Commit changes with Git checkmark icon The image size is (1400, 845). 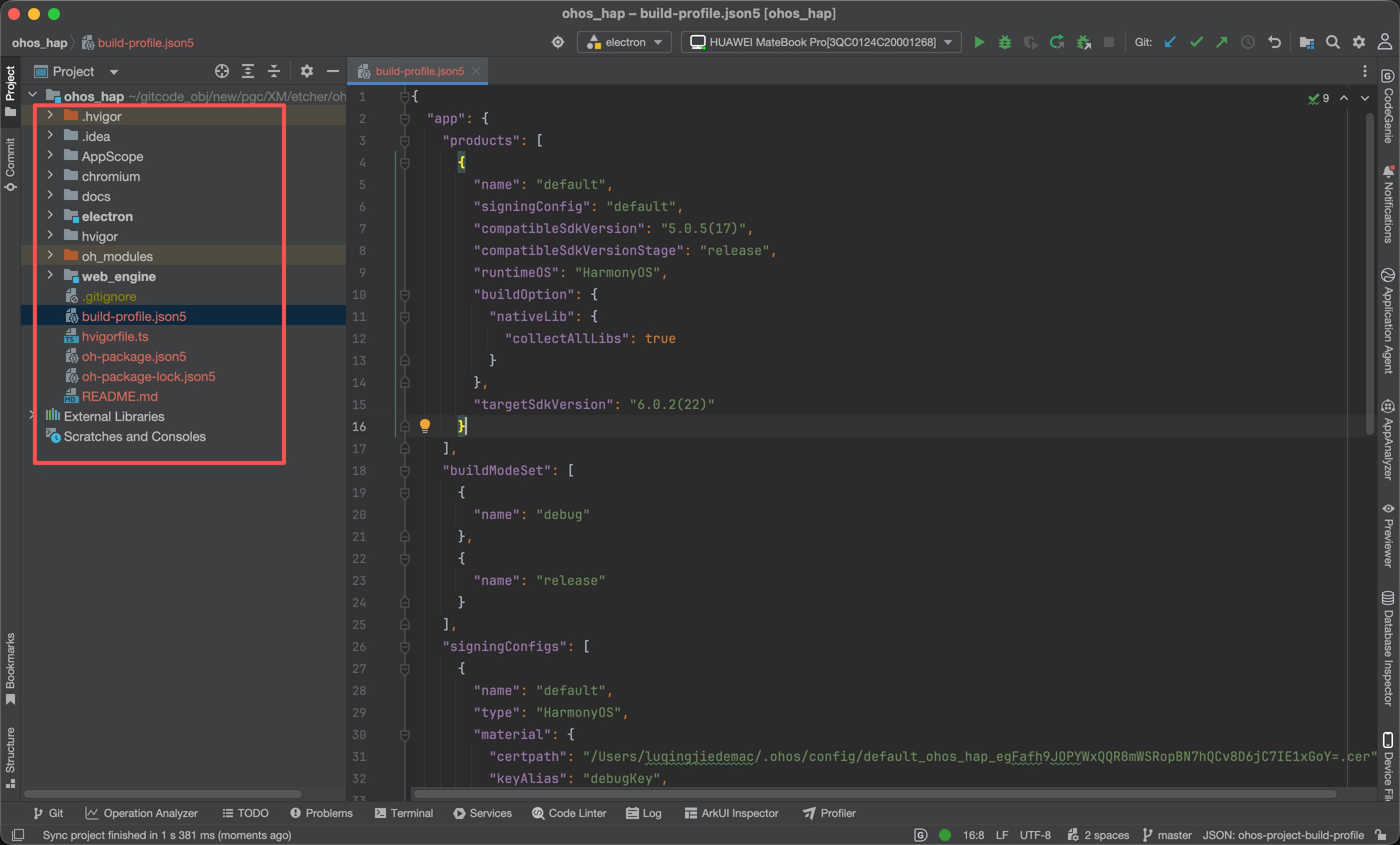pyautogui.click(x=1196, y=42)
